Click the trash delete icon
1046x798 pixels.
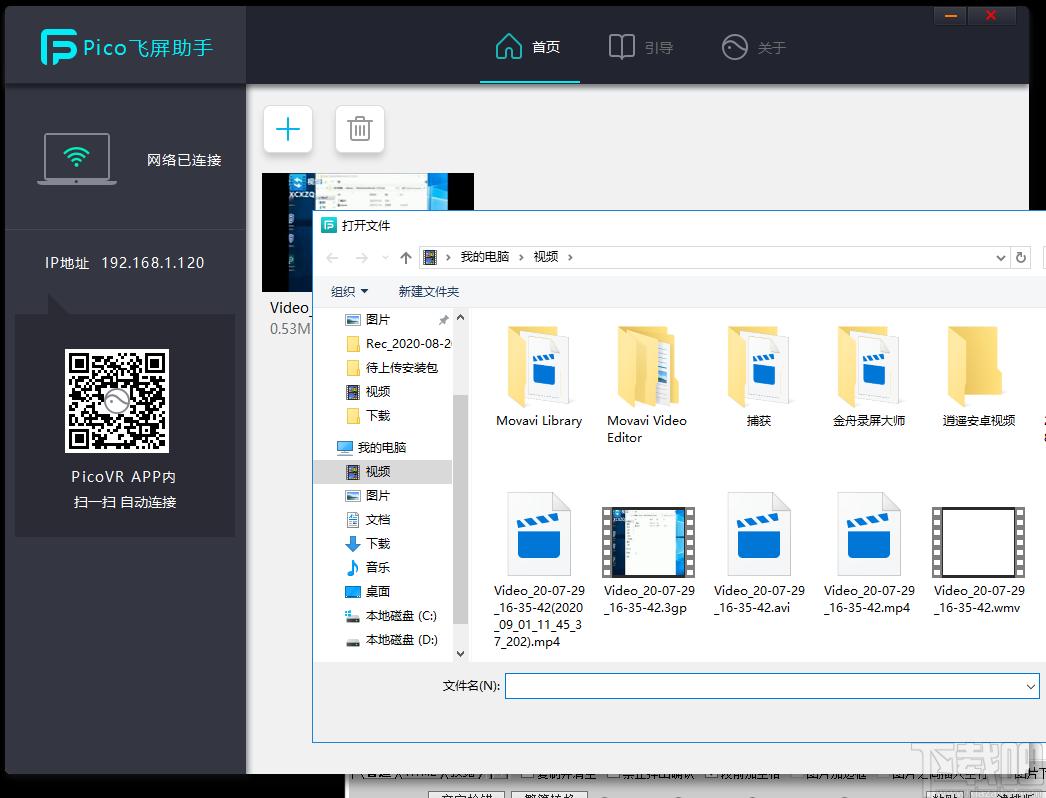click(359, 129)
